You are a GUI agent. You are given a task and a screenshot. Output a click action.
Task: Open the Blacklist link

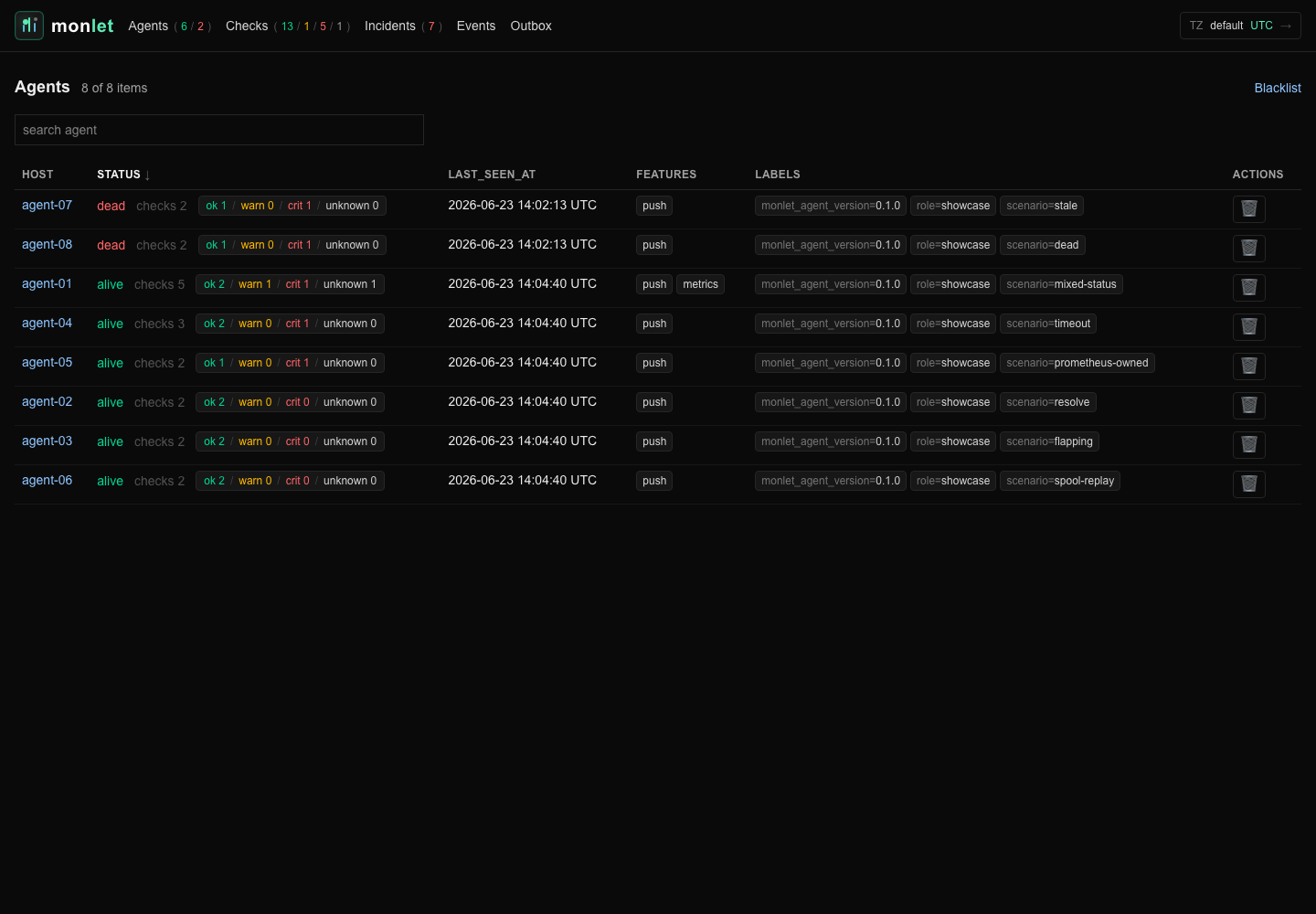point(1278,88)
